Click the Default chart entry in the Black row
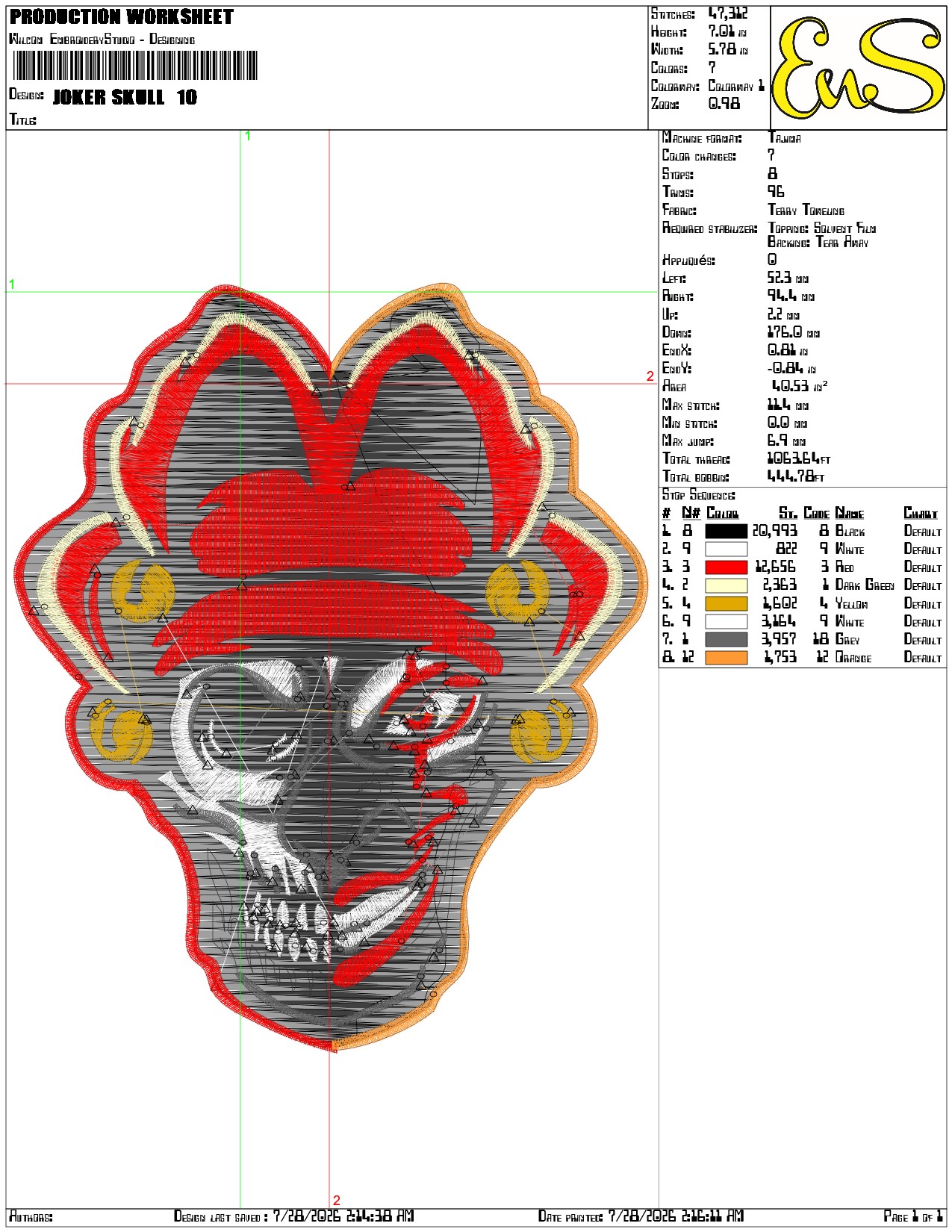Viewport: 952px width, 1232px height. point(923,532)
